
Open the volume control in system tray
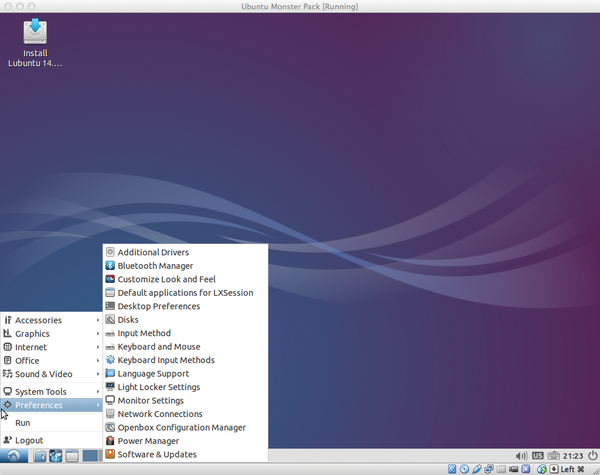521,456
